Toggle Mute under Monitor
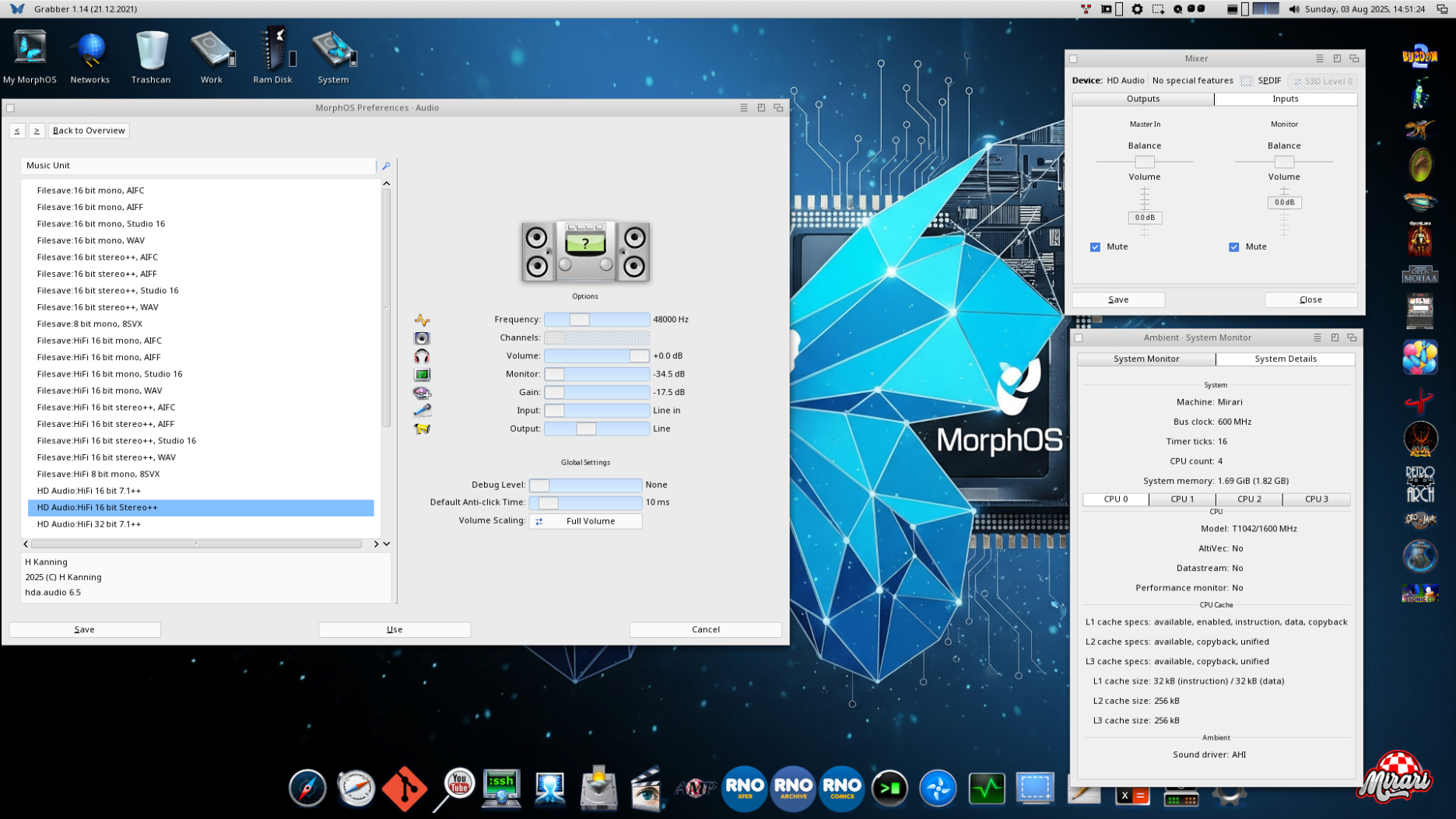The width and height of the screenshot is (1456, 819). click(1233, 247)
